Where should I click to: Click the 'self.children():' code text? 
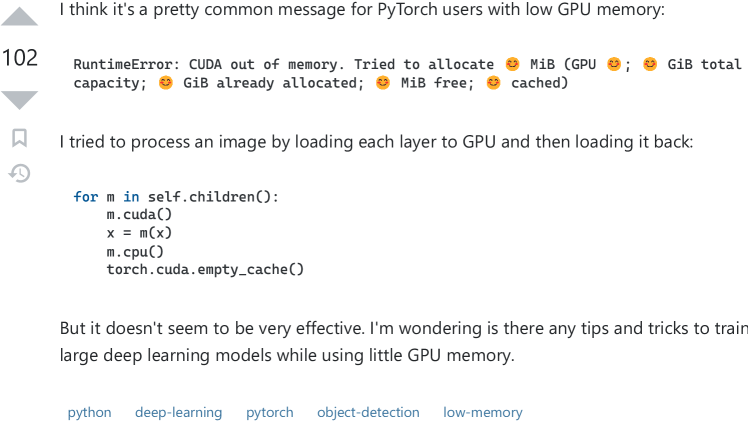pos(213,196)
